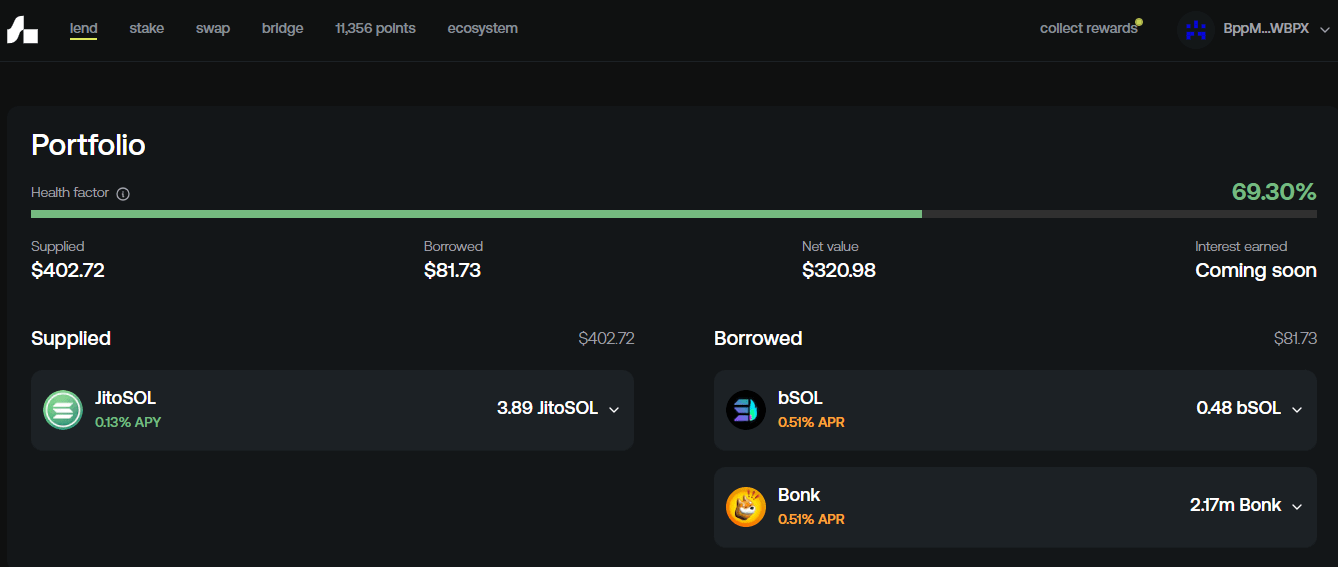Click the Net value label
Image resolution: width=1338 pixels, height=567 pixels.
point(830,246)
